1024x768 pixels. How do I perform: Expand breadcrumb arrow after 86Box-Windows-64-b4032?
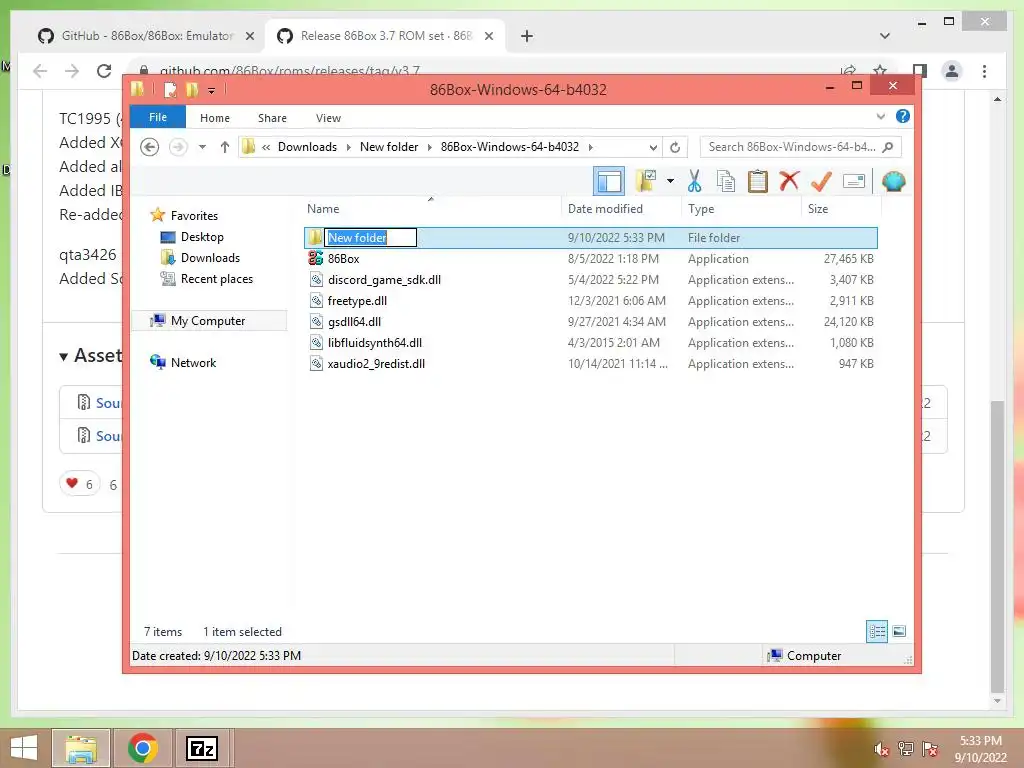click(590, 147)
